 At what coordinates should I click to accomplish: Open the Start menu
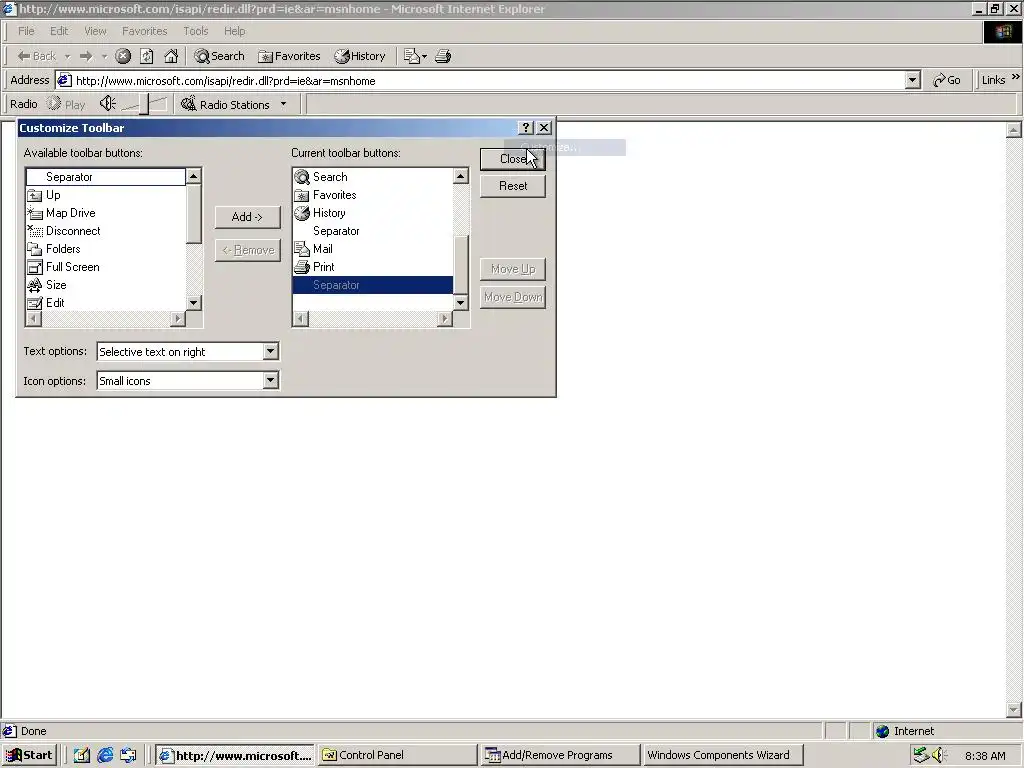pyautogui.click(x=29, y=755)
